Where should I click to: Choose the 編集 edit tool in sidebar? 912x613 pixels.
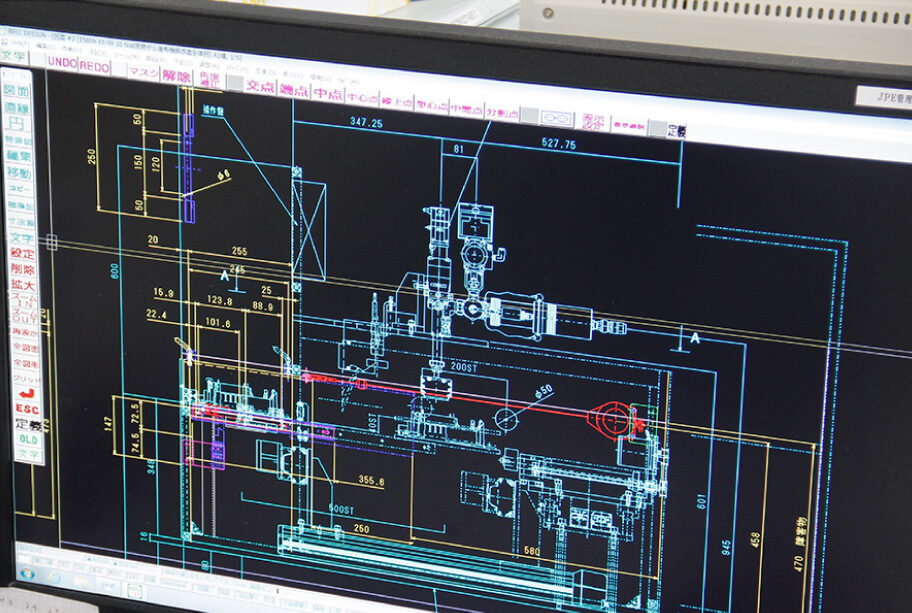tap(20, 155)
